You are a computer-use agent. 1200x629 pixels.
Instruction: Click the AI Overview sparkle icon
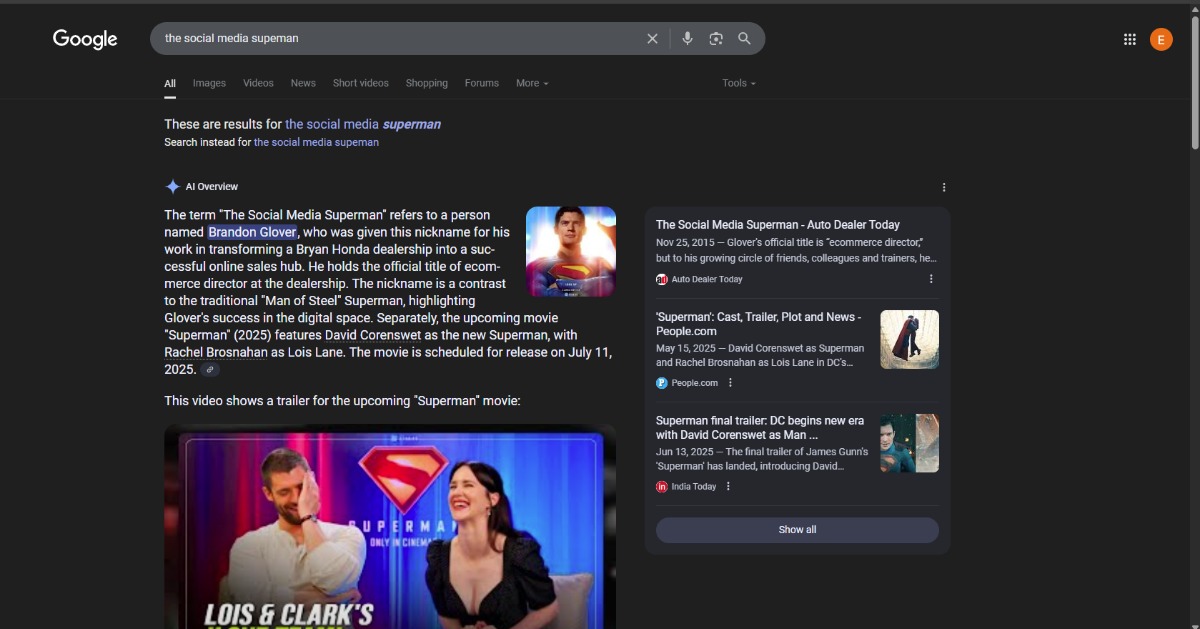tap(173, 187)
